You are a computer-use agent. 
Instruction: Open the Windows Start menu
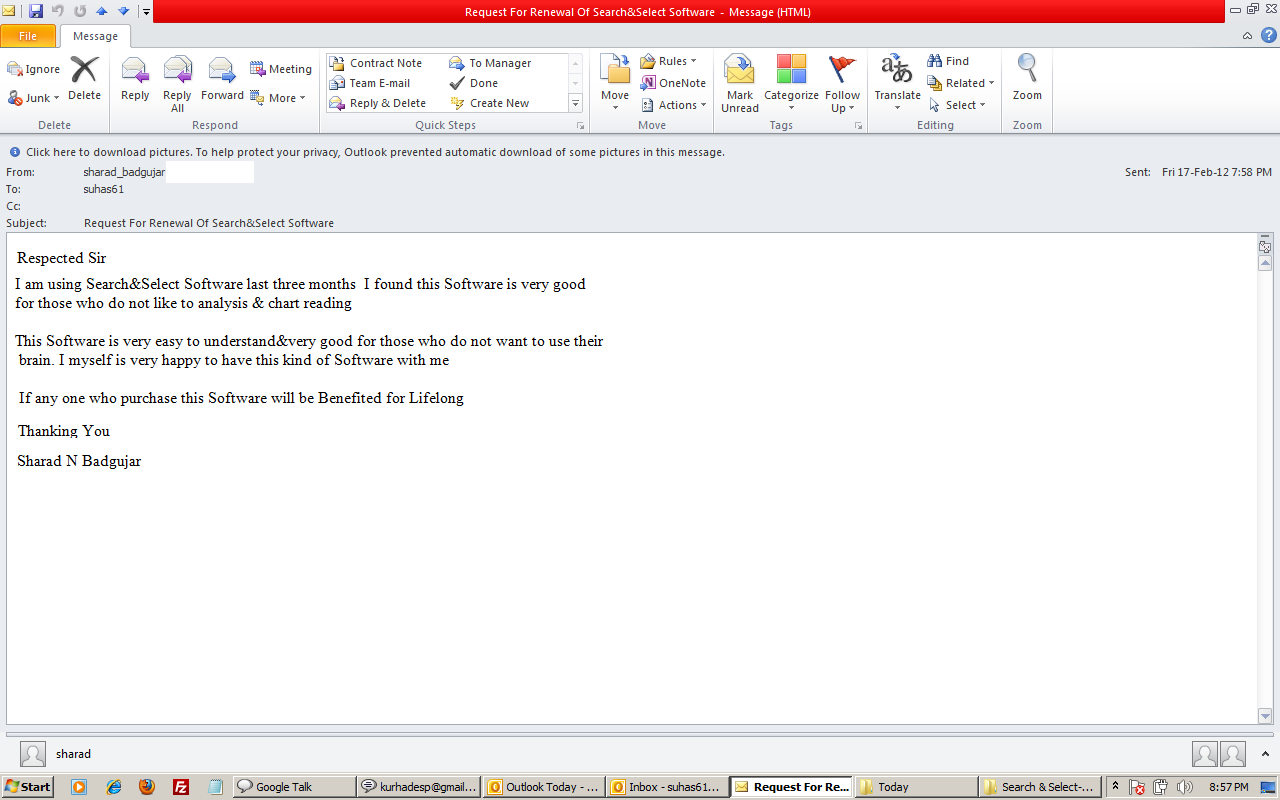coord(27,787)
